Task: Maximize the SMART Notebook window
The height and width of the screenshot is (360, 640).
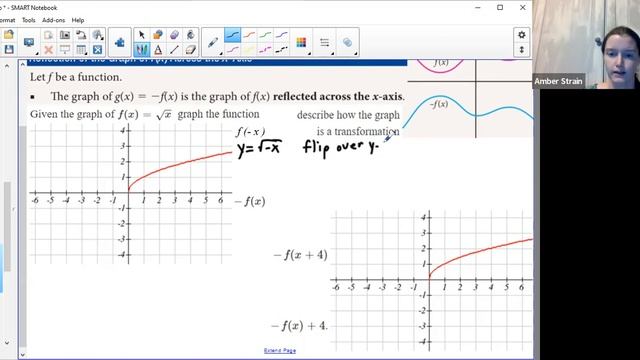Action: [x=500, y=7]
